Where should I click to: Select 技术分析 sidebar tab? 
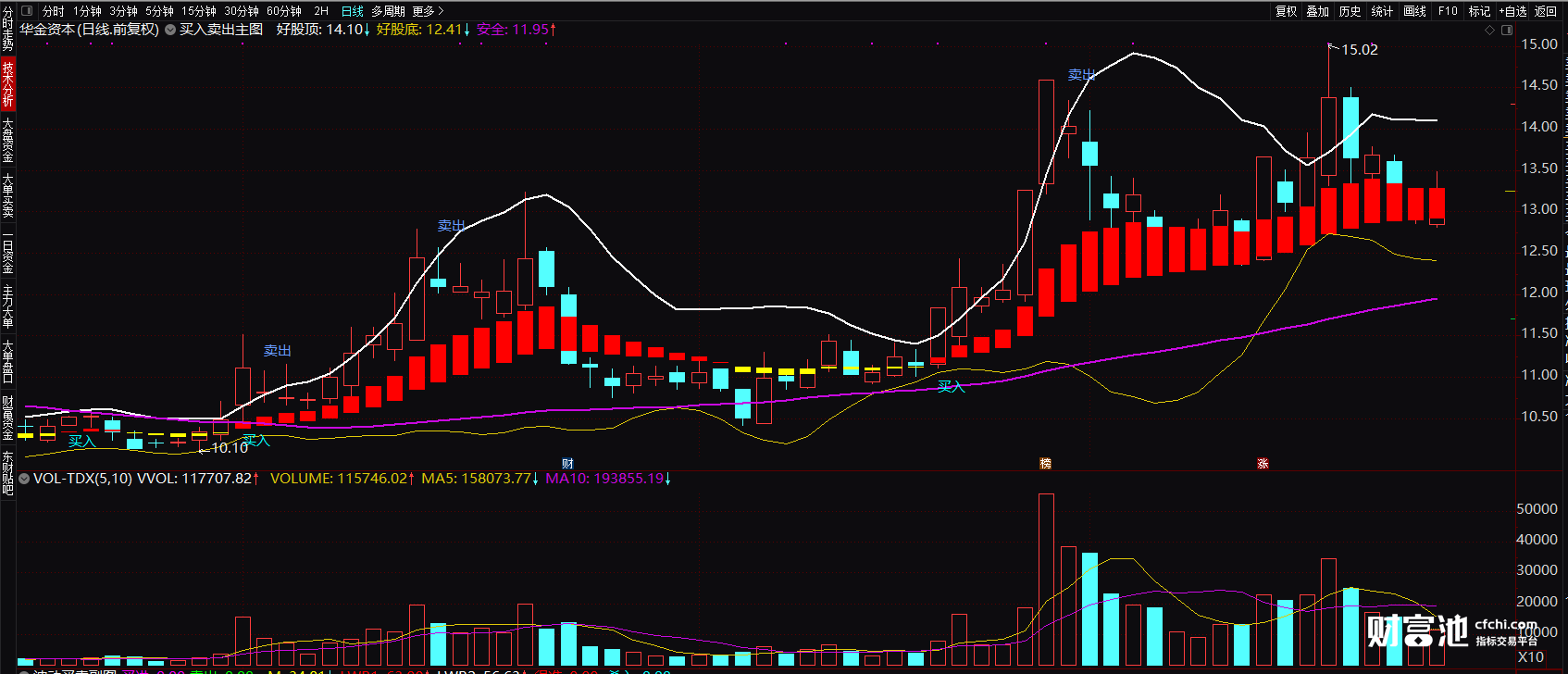pos(7,84)
